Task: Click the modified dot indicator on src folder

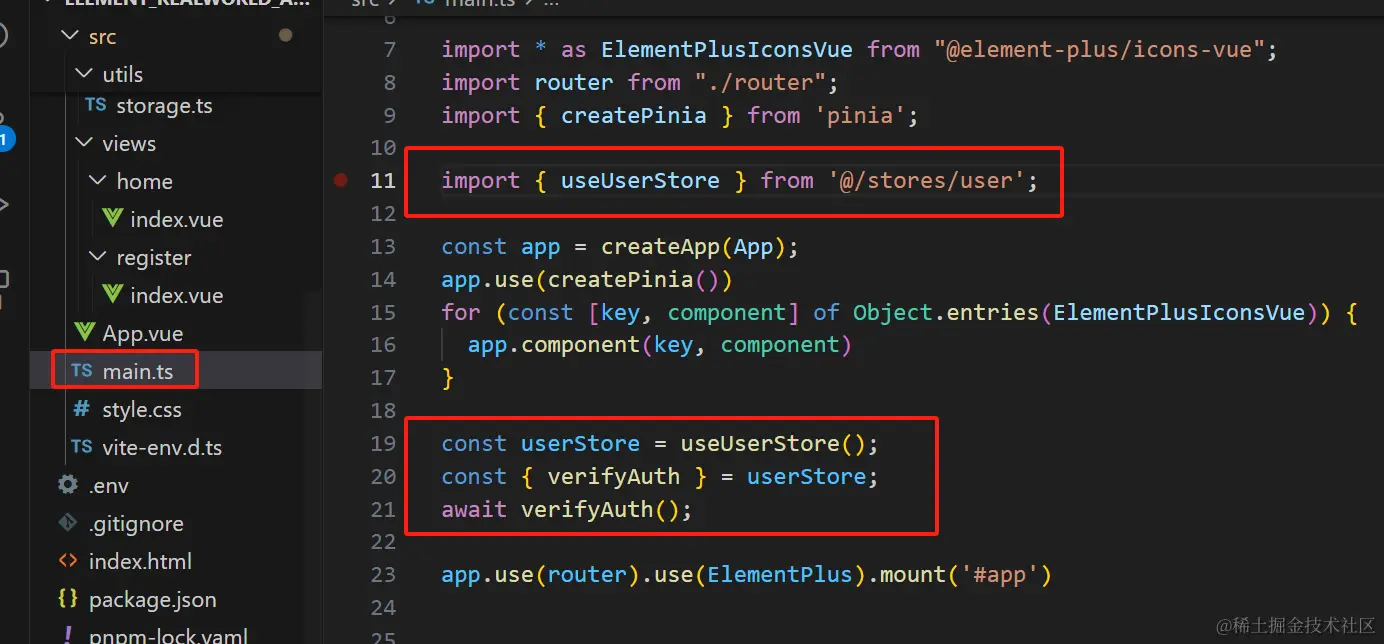Action: (286, 35)
